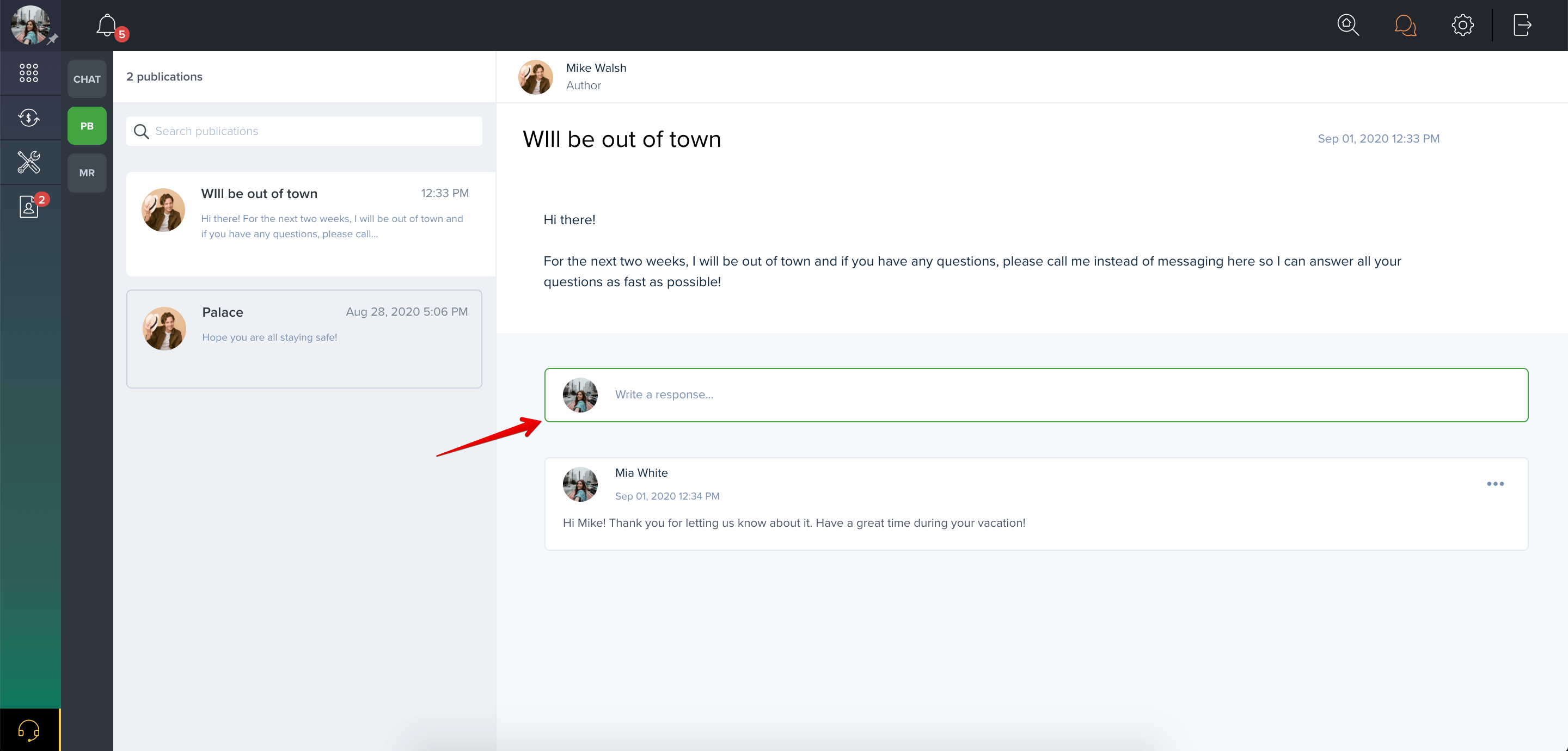Click the '2 publications' heading
1568x751 pixels.
coord(164,77)
